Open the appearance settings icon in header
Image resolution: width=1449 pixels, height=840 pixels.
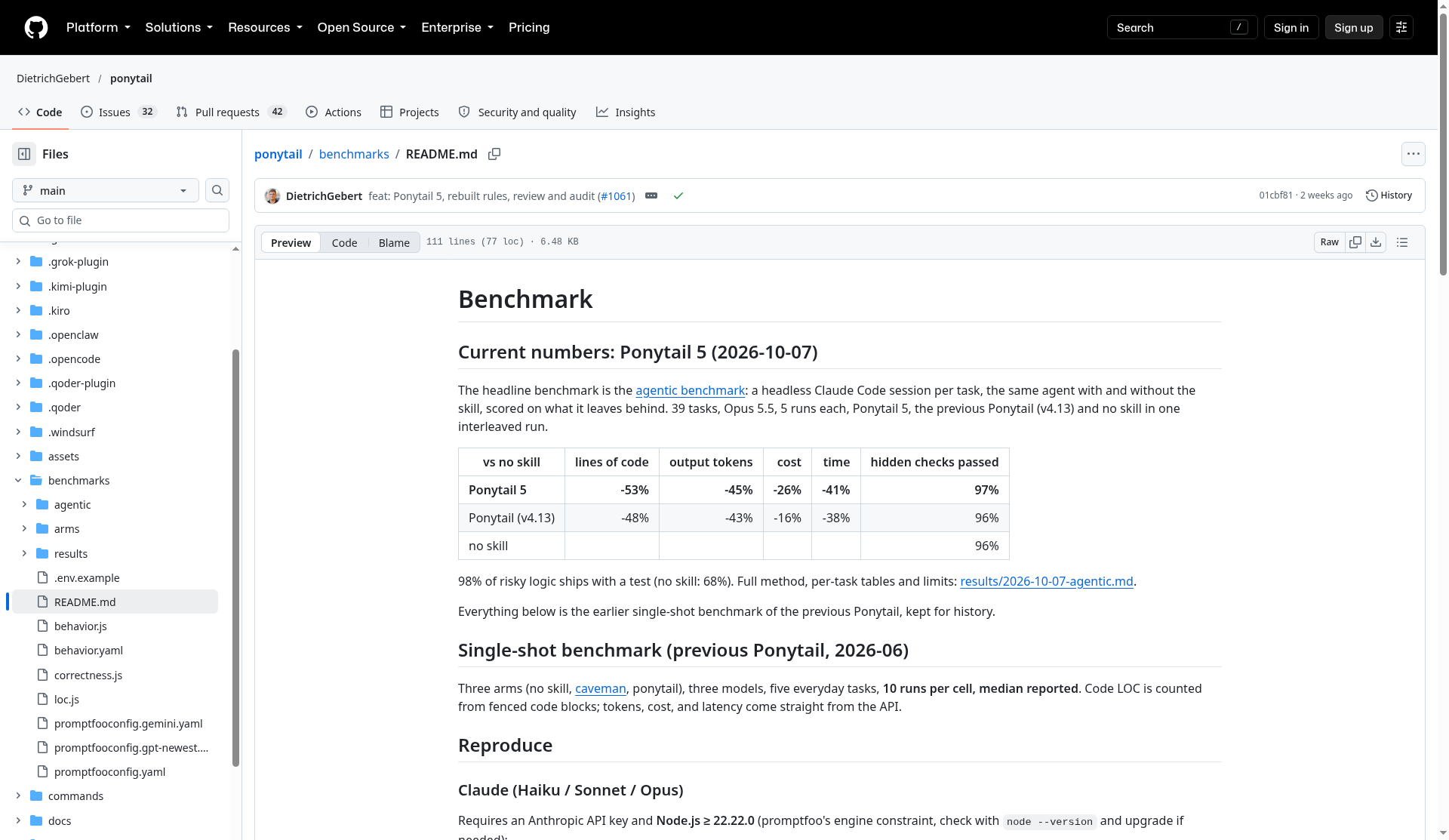click(1401, 27)
